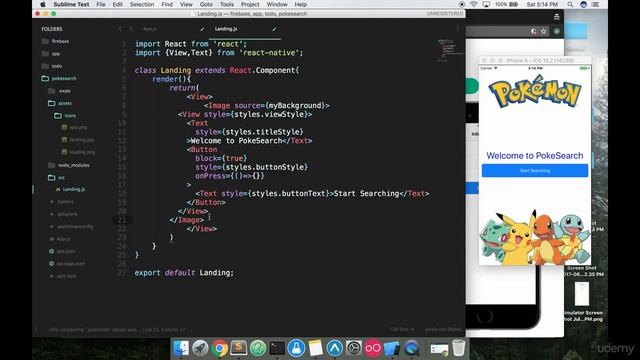Open the File menu
640x360 pixels.
click(x=101, y=4)
